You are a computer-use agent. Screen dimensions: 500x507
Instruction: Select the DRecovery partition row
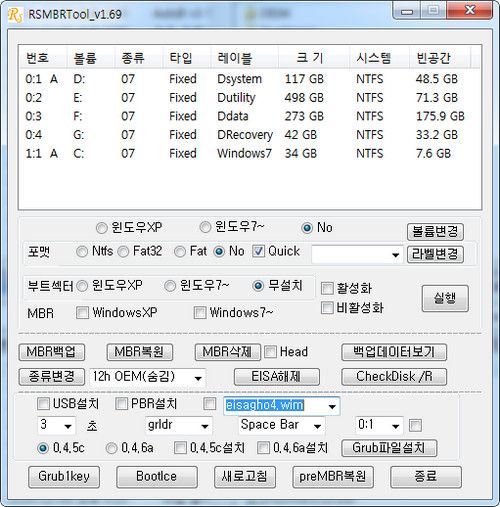pos(250,135)
